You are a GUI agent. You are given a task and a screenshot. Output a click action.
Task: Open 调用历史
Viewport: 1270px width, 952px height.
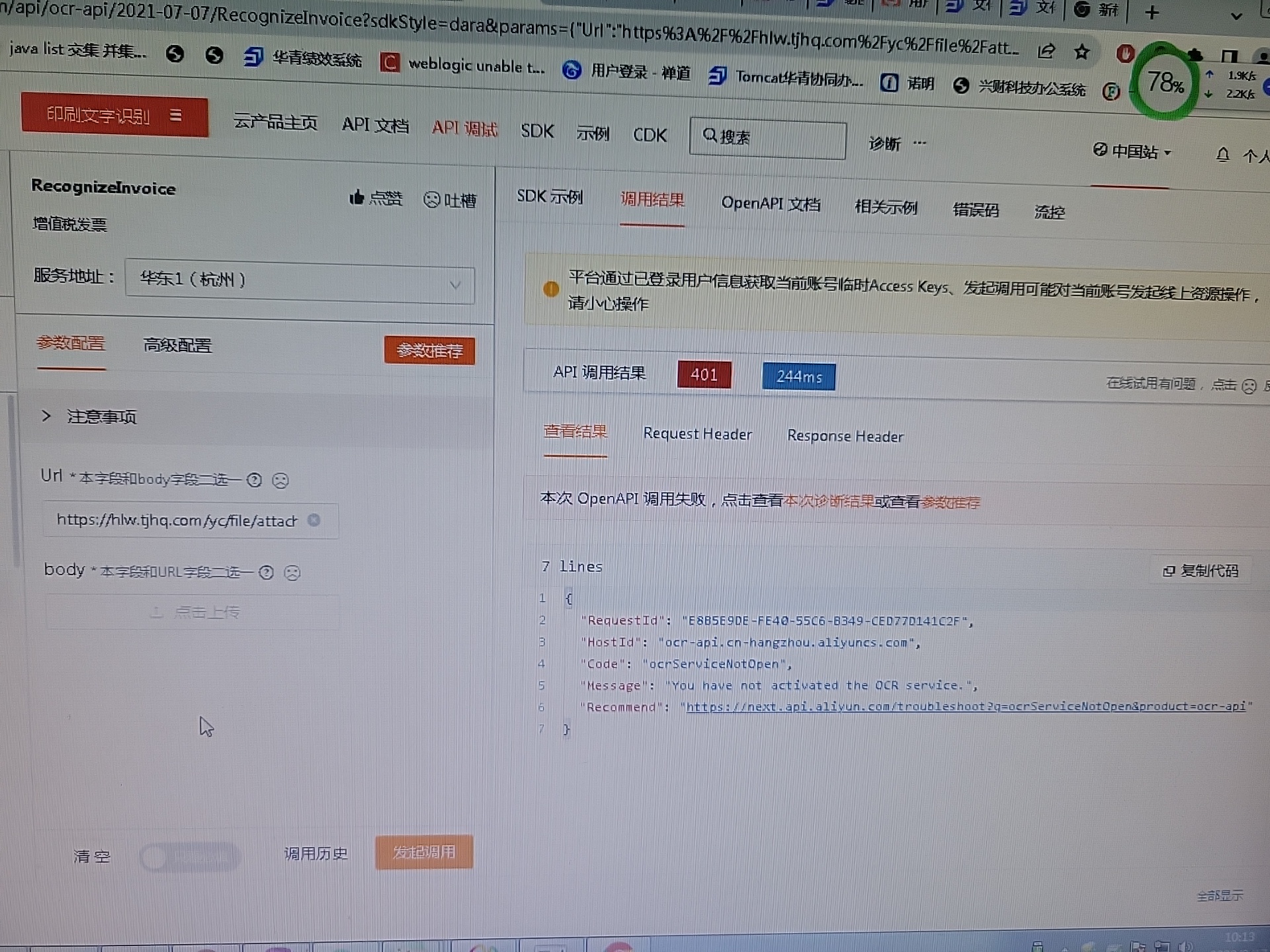pyautogui.click(x=316, y=853)
